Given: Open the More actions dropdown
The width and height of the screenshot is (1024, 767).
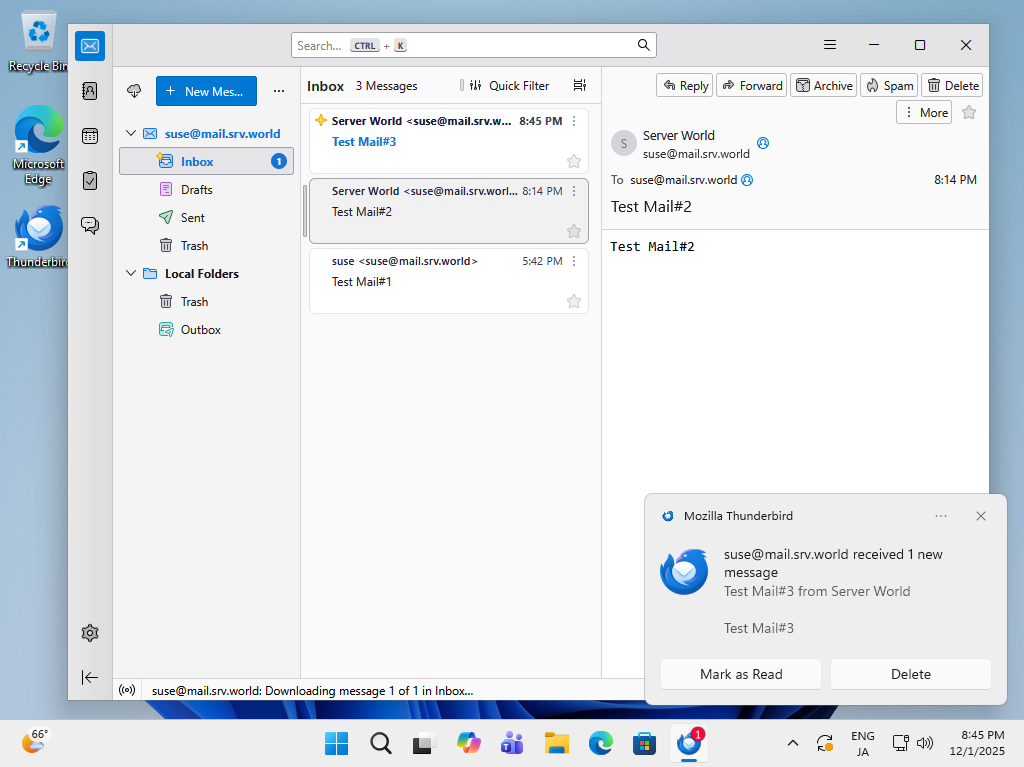Looking at the screenshot, I should coord(924,113).
